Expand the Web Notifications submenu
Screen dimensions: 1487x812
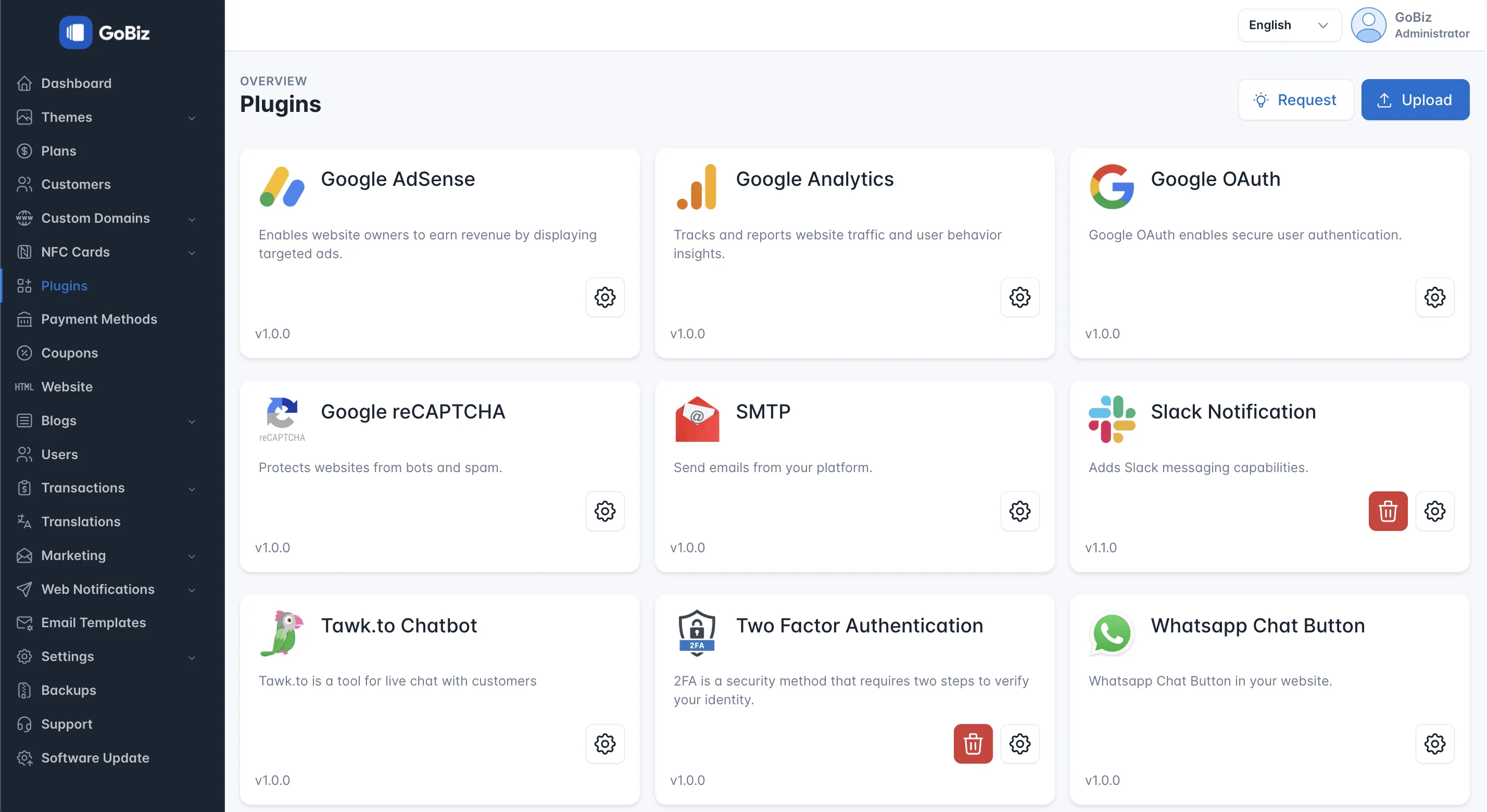[107, 589]
